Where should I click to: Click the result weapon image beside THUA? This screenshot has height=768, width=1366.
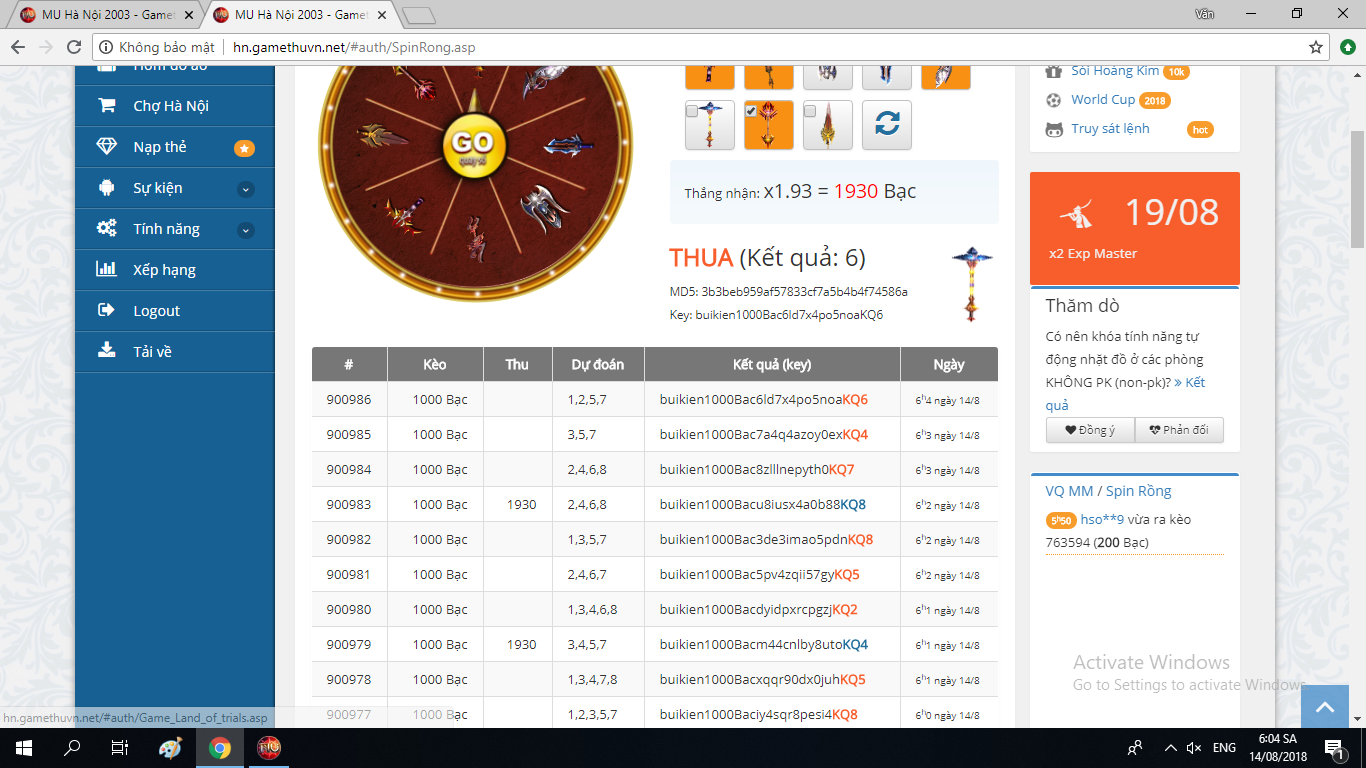pyautogui.click(x=971, y=283)
